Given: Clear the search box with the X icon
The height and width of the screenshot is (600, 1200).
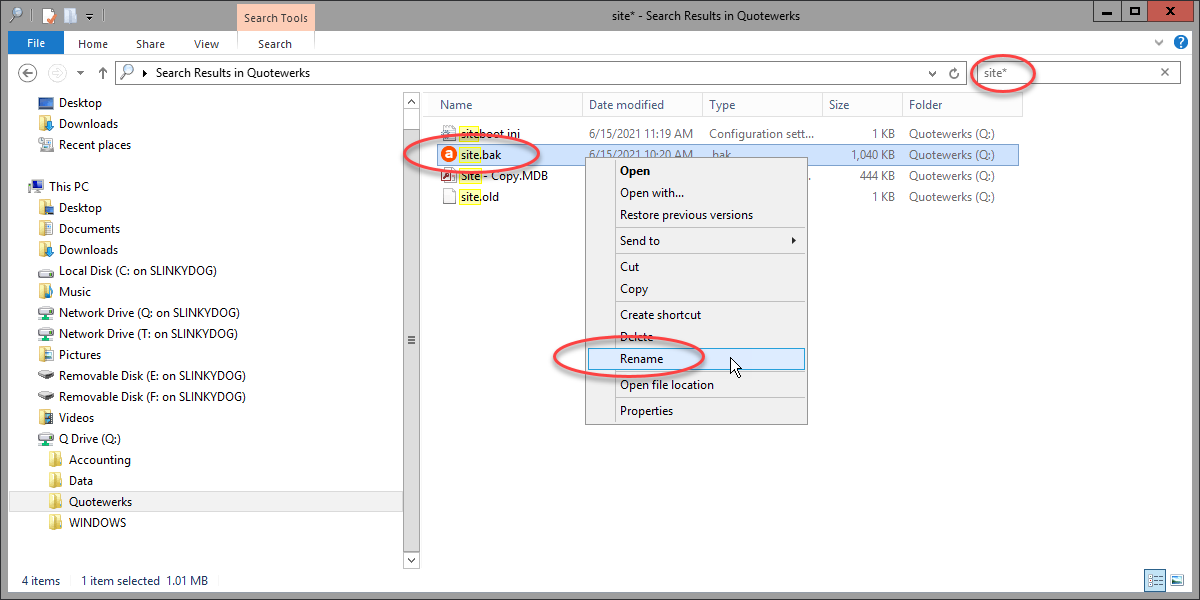Looking at the screenshot, I should tap(1164, 72).
